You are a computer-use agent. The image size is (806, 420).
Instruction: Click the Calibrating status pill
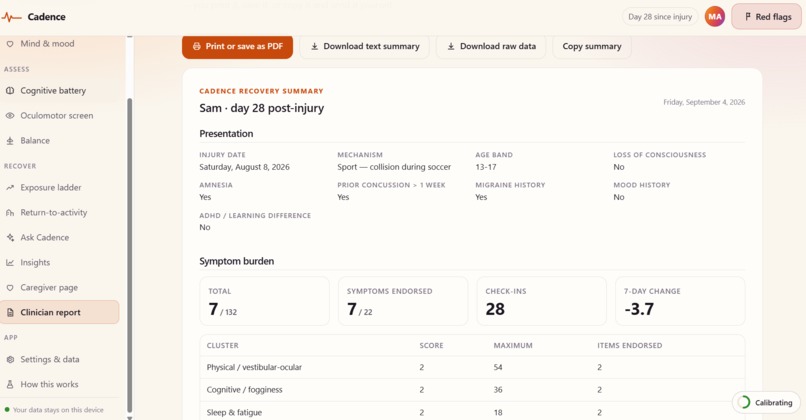tap(766, 403)
